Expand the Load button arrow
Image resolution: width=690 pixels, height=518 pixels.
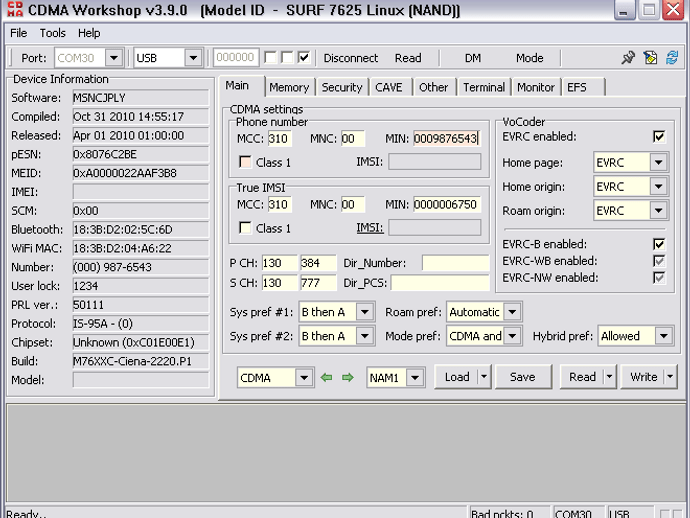point(484,377)
